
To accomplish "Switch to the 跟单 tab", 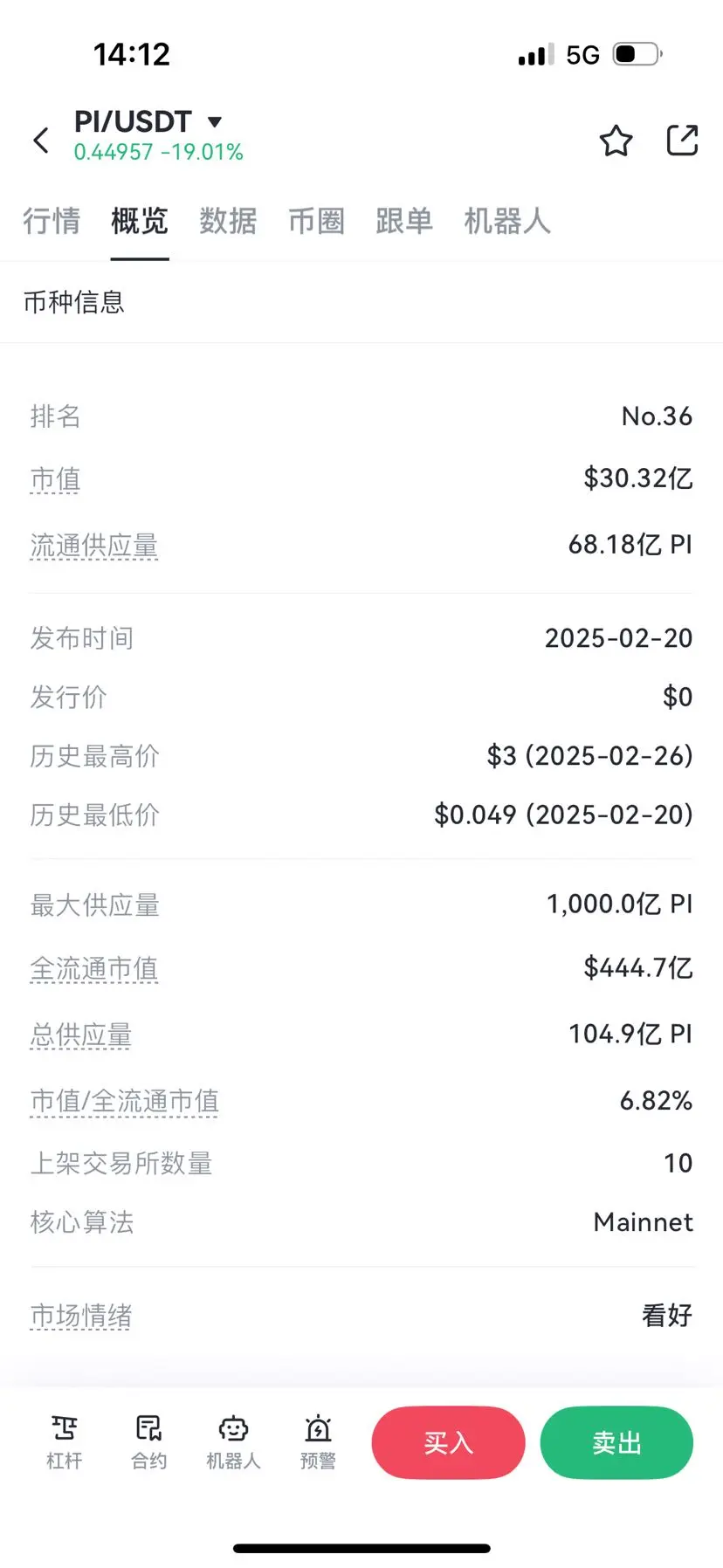I will coord(404,221).
